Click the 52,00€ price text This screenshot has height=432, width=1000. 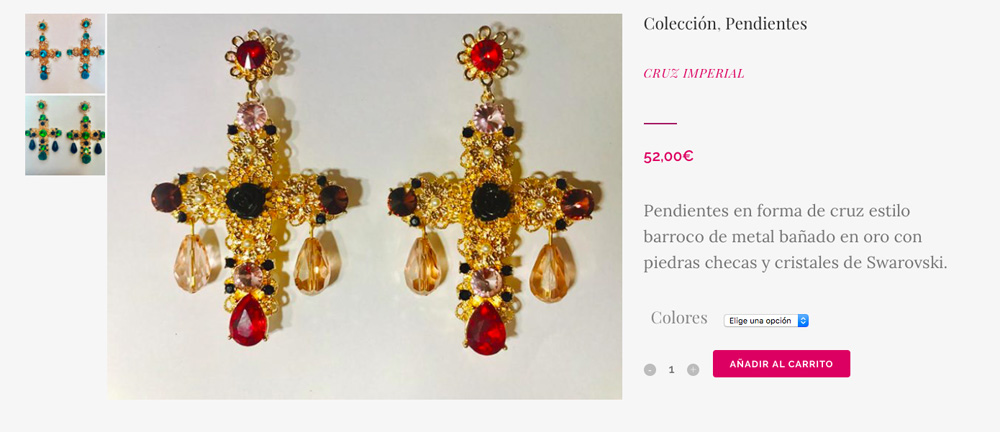click(668, 156)
